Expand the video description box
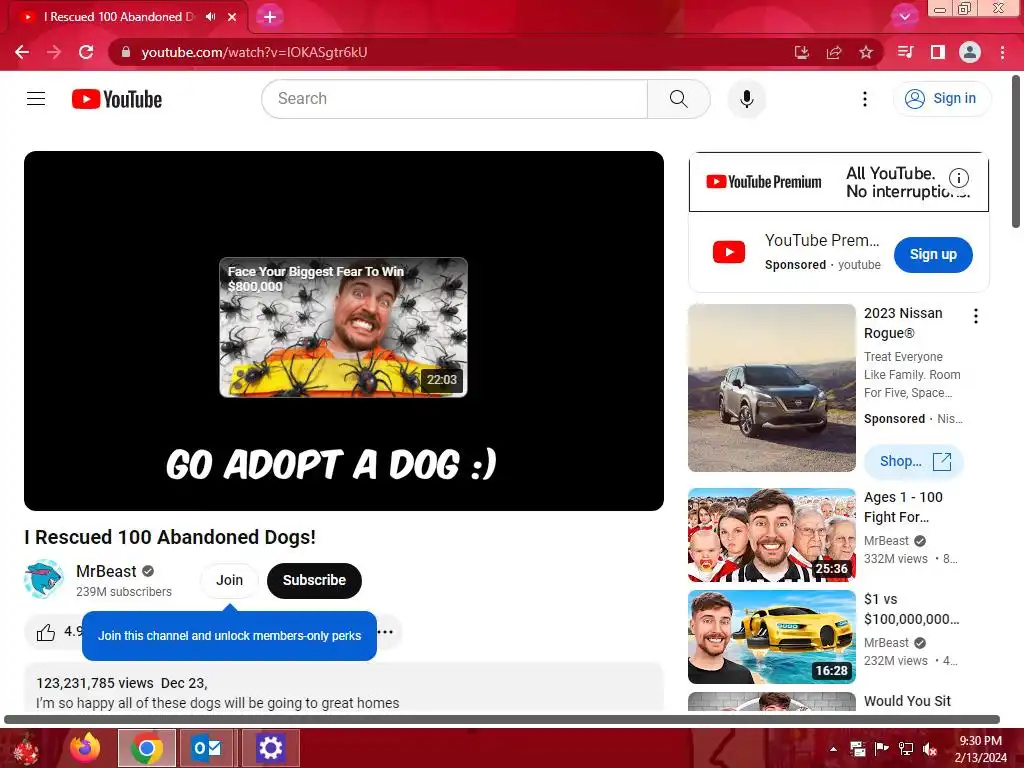Viewport: 1024px width, 768px height. (x=344, y=688)
